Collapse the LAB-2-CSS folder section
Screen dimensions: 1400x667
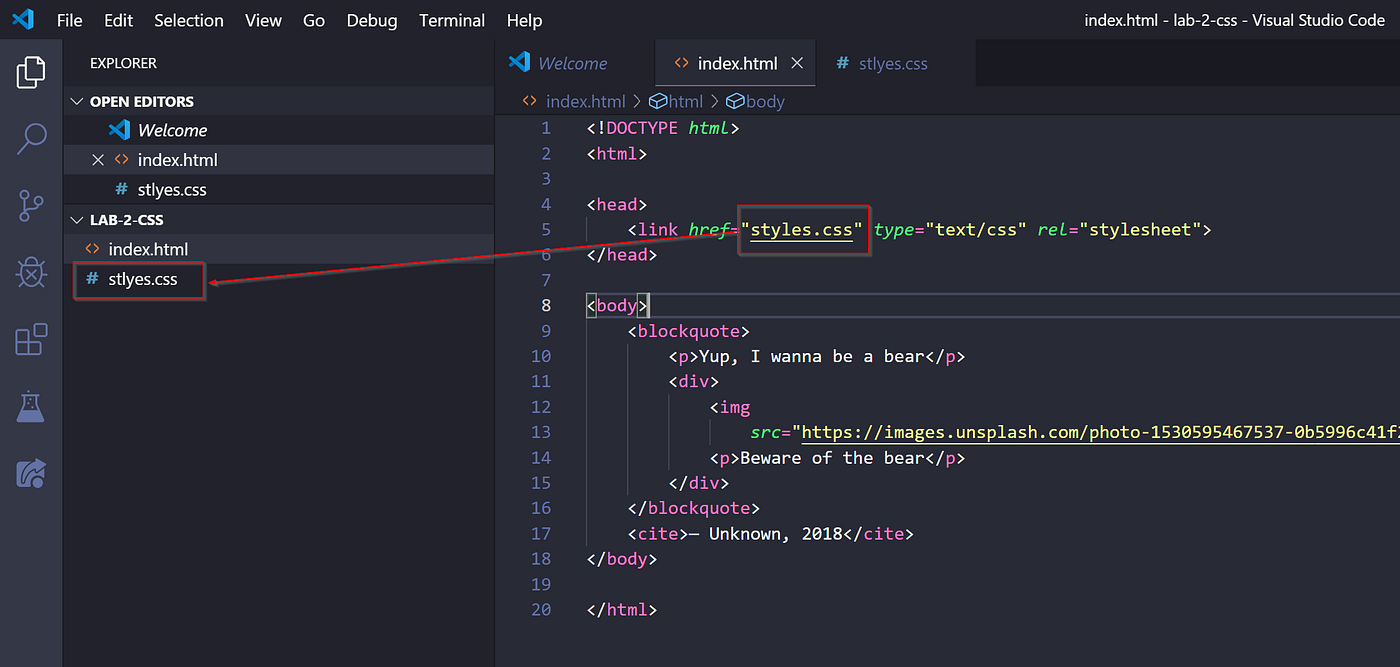[x=77, y=220]
